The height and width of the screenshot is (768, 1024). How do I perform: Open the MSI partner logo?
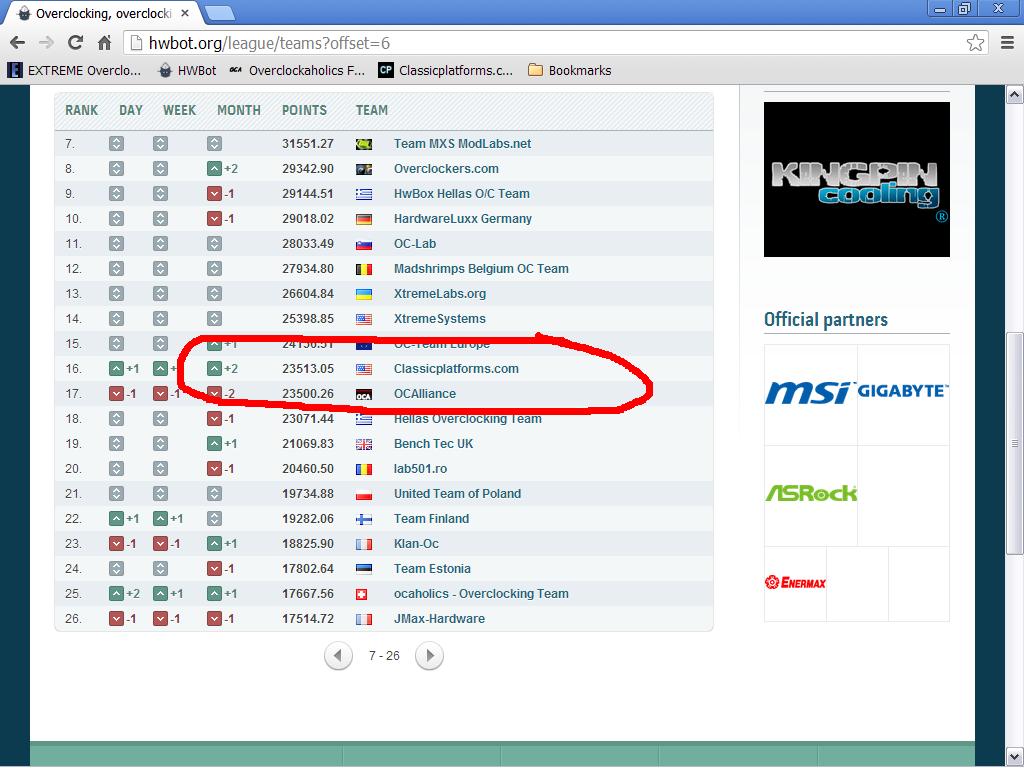(810, 392)
